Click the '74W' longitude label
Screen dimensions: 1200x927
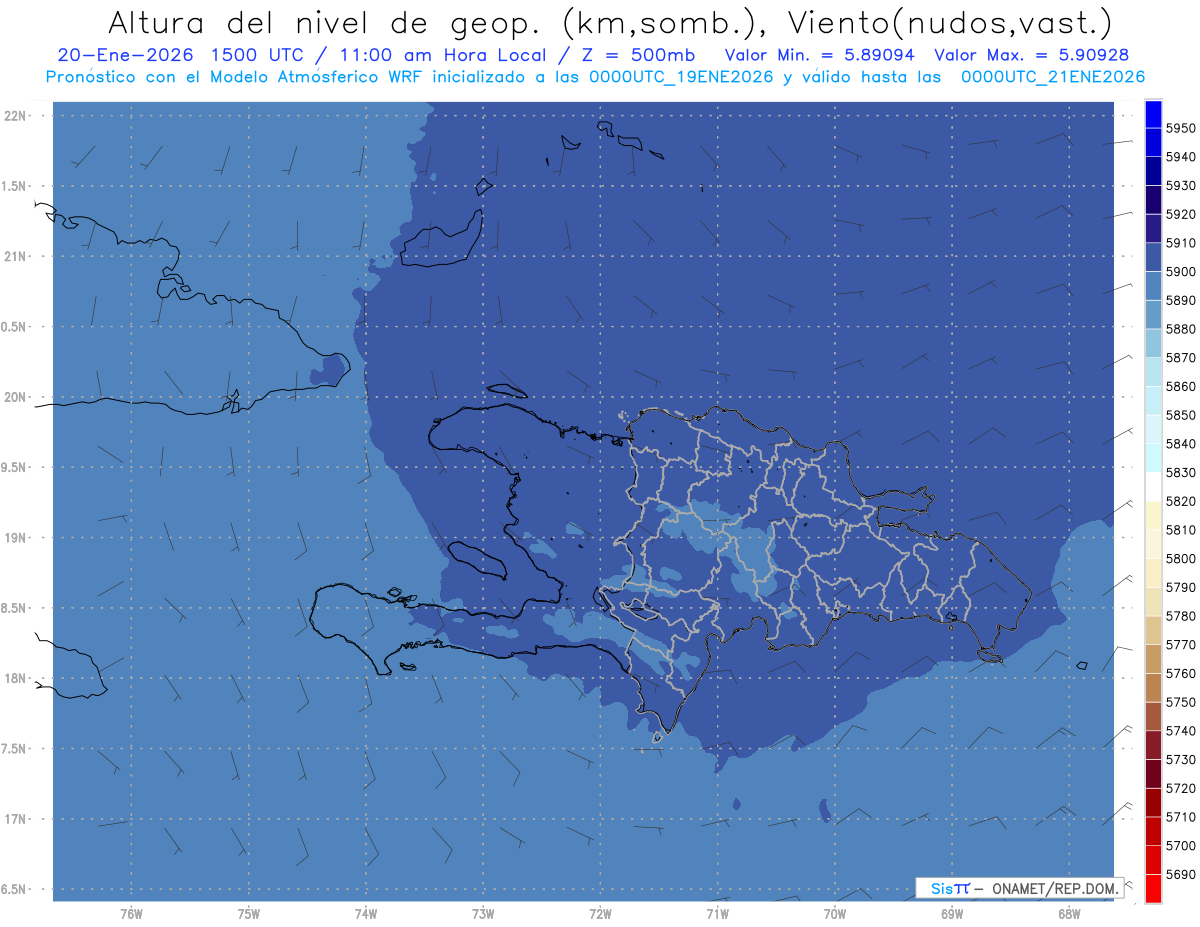pos(365,914)
